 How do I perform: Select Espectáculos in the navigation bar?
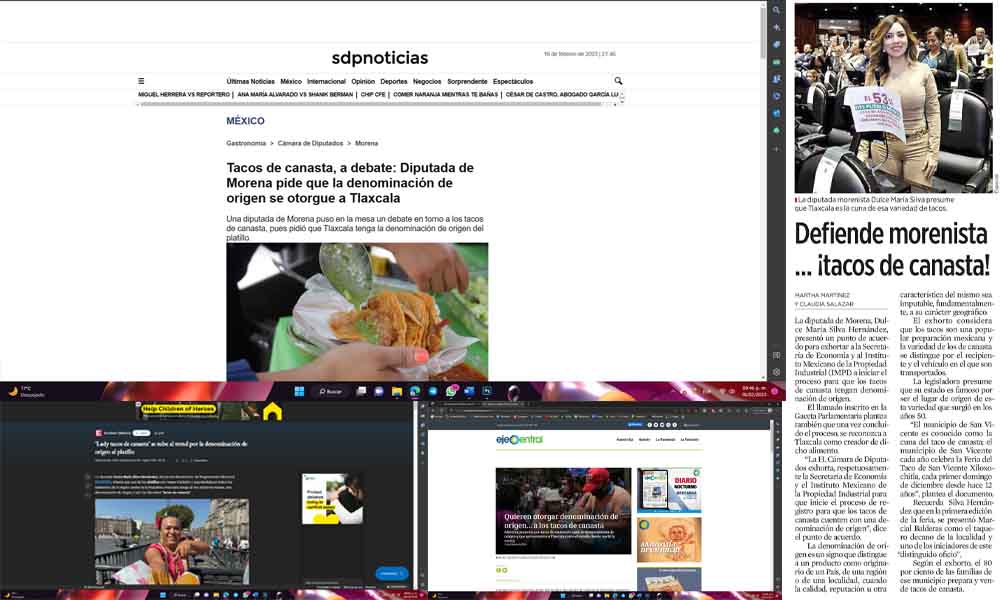pos(513,81)
